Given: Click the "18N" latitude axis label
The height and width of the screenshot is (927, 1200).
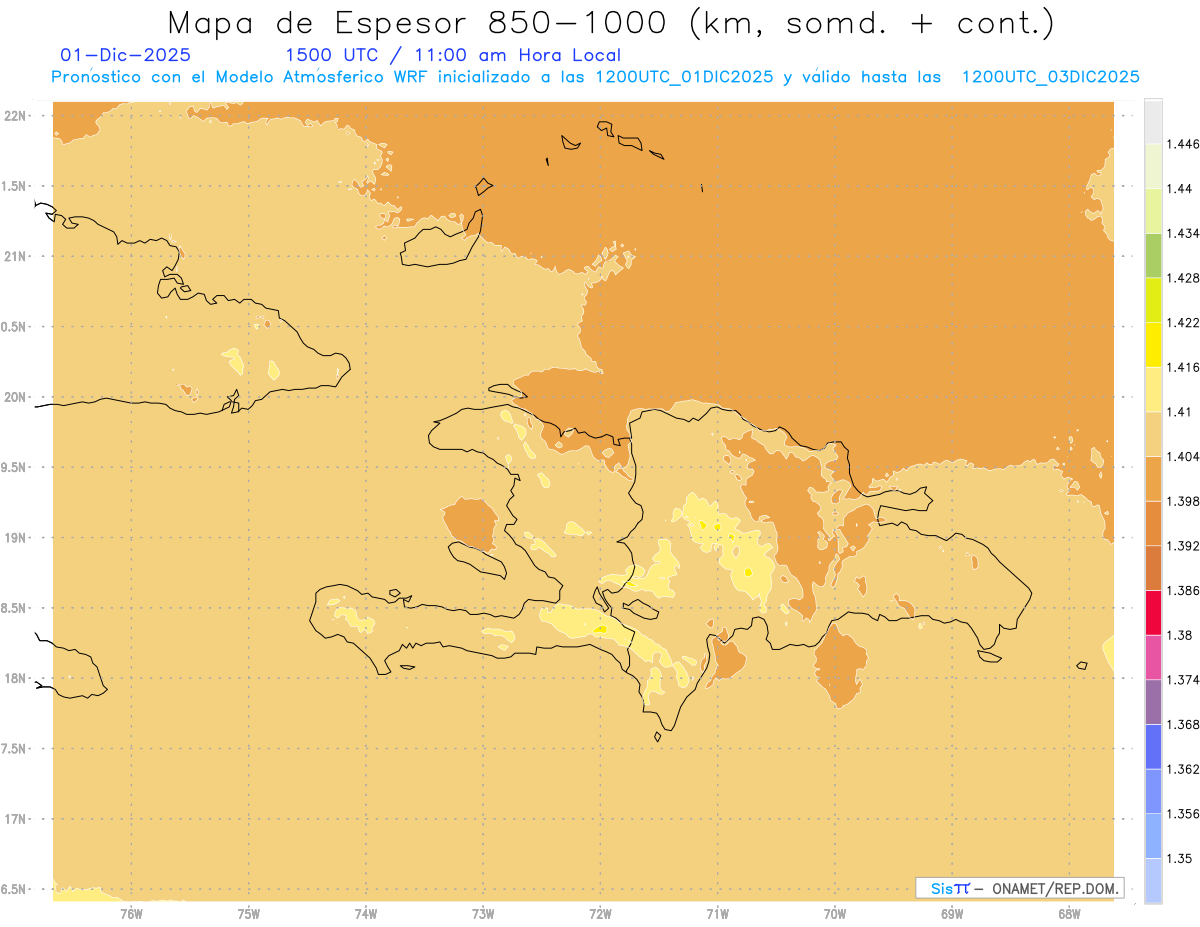Looking at the screenshot, I should pos(17,678).
